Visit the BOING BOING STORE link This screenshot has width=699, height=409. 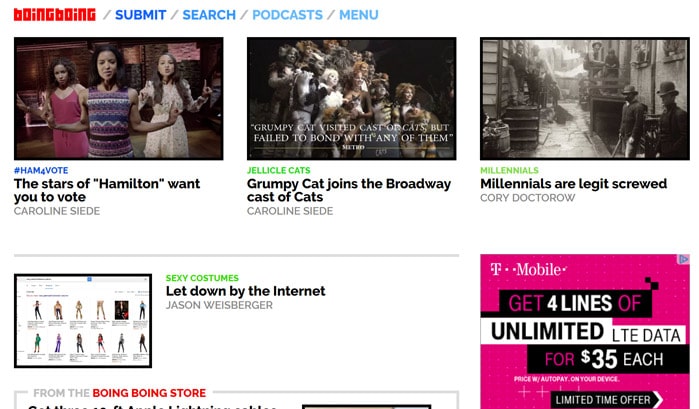(149, 393)
